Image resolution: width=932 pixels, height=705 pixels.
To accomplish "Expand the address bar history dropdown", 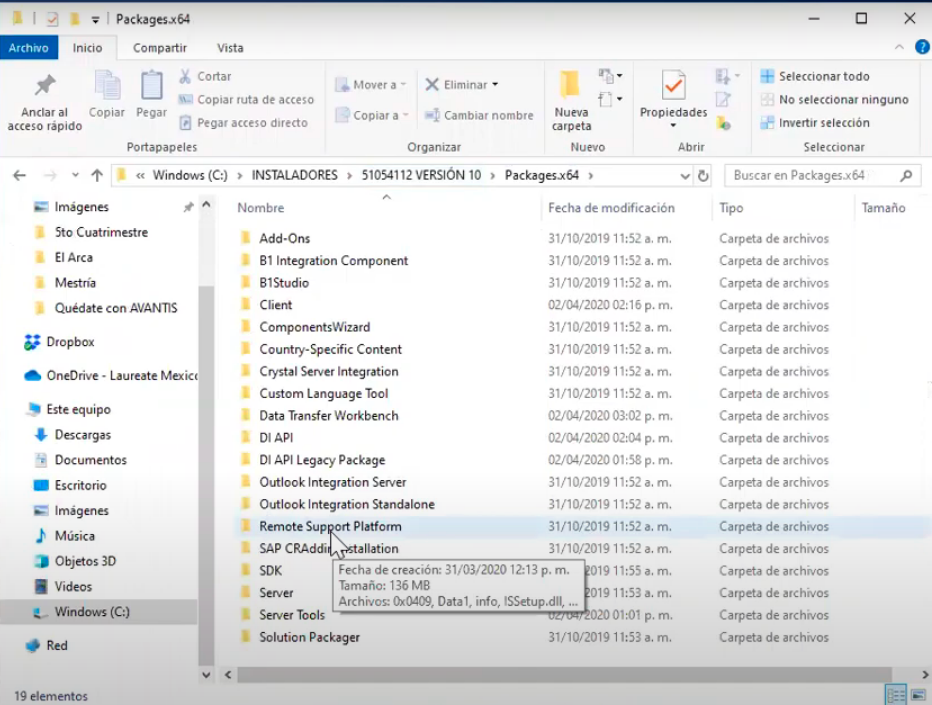I will coord(685,176).
